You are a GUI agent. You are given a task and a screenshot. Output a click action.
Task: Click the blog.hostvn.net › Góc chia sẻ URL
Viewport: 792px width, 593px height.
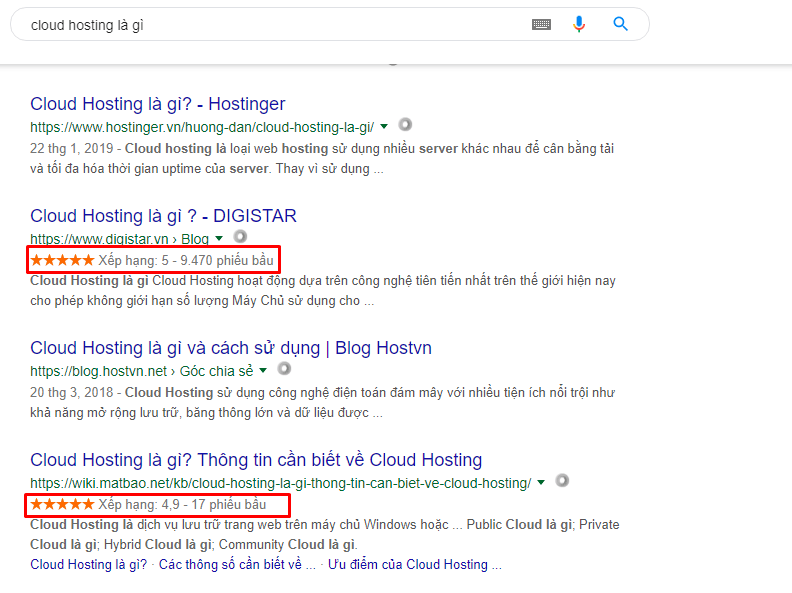coord(142,371)
